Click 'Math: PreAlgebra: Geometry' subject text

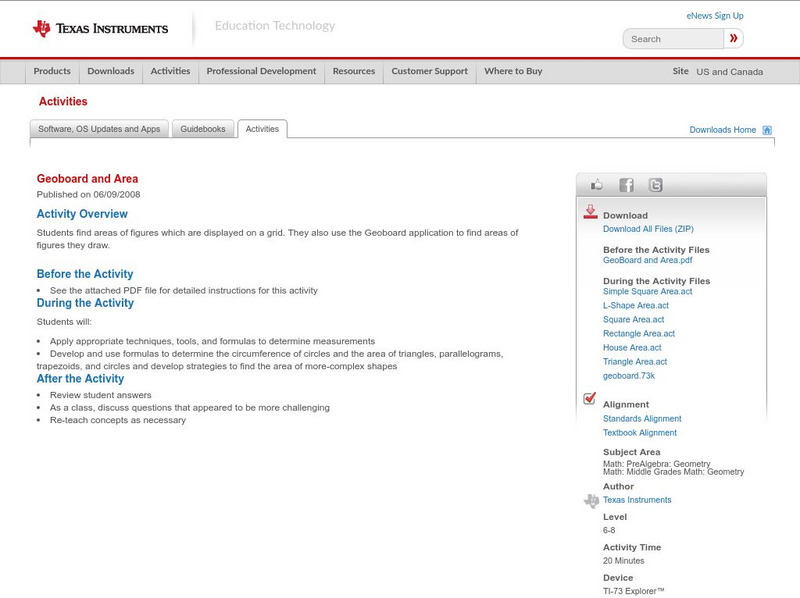(657, 464)
